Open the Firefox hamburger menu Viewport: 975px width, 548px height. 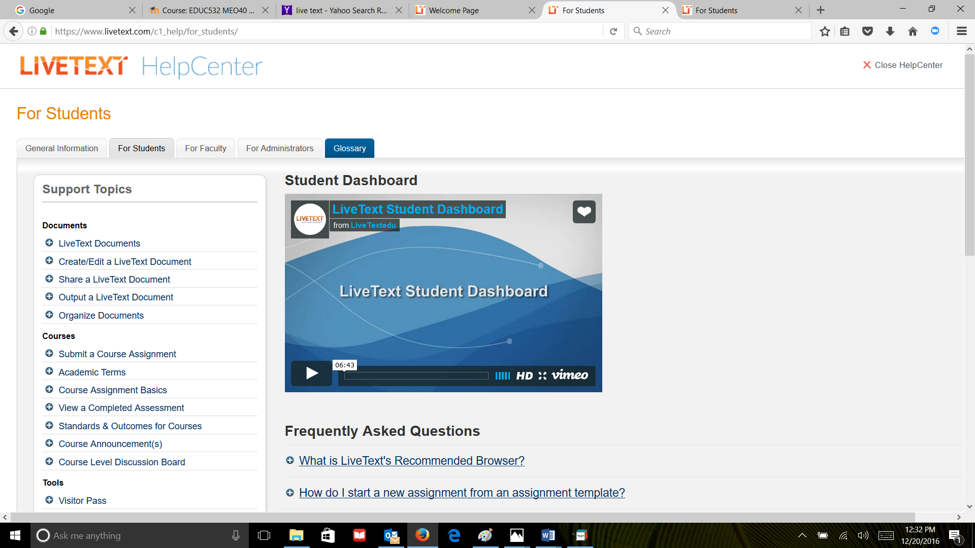[x=961, y=31]
